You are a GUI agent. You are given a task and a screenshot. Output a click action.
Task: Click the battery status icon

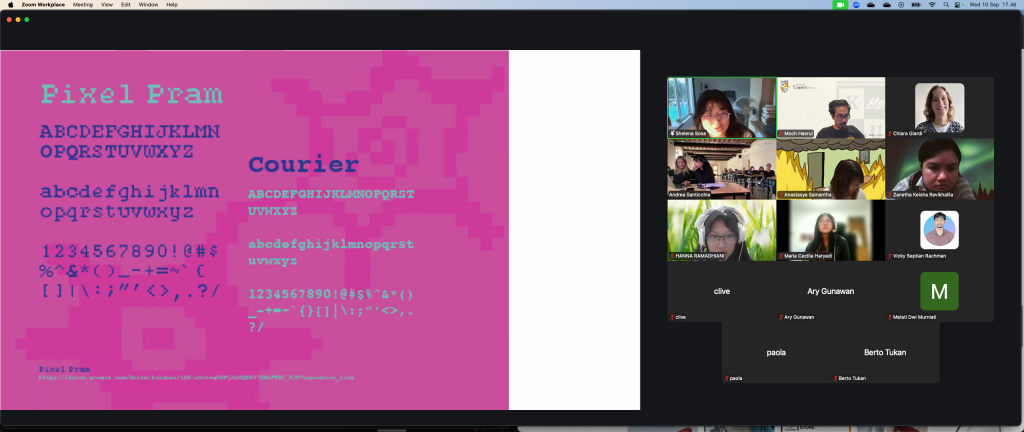pyautogui.click(x=917, y=5)
